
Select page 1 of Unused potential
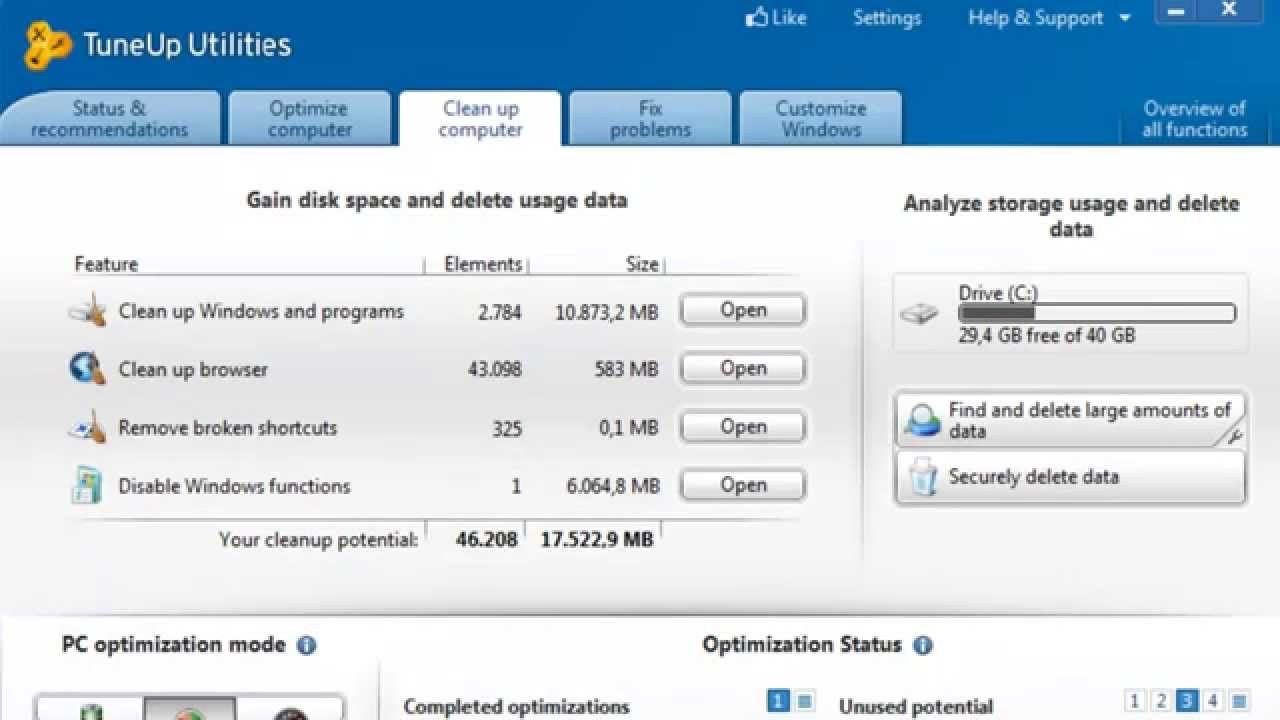coord(1135,701)
